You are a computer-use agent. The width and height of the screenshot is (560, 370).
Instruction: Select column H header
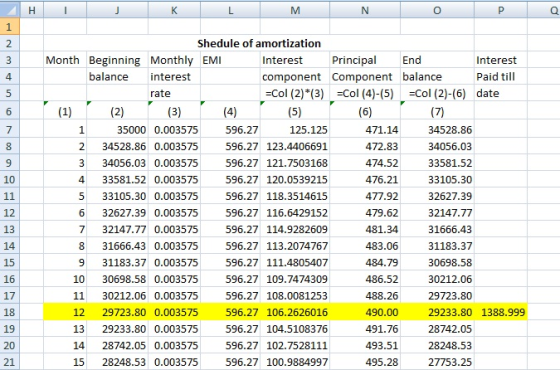pos(32,10)
